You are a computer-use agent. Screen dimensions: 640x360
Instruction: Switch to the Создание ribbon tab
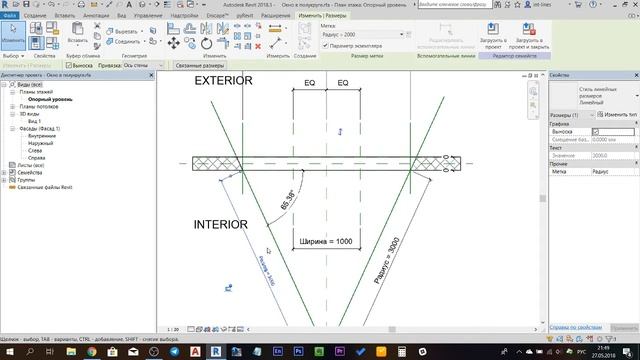pos(35,16)
